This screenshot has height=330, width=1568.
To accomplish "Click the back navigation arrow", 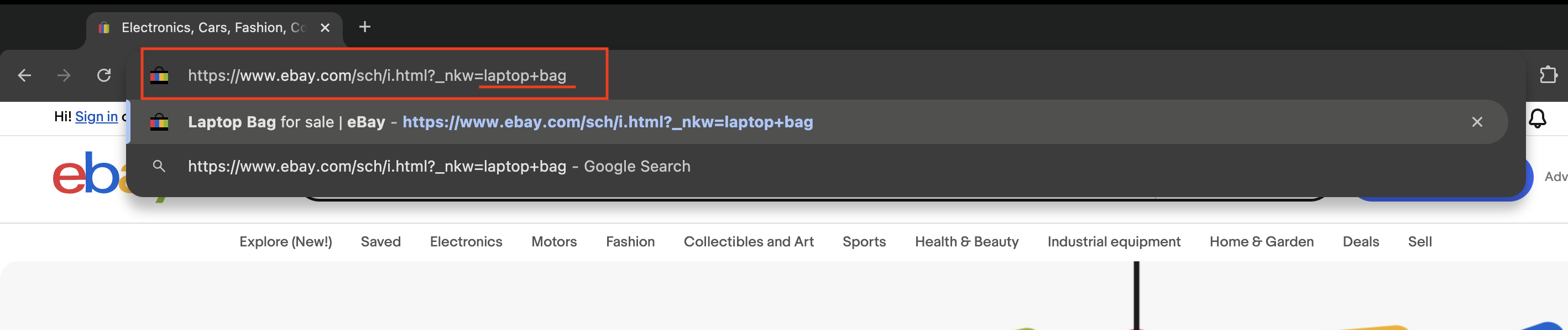I will click(24, 75).
